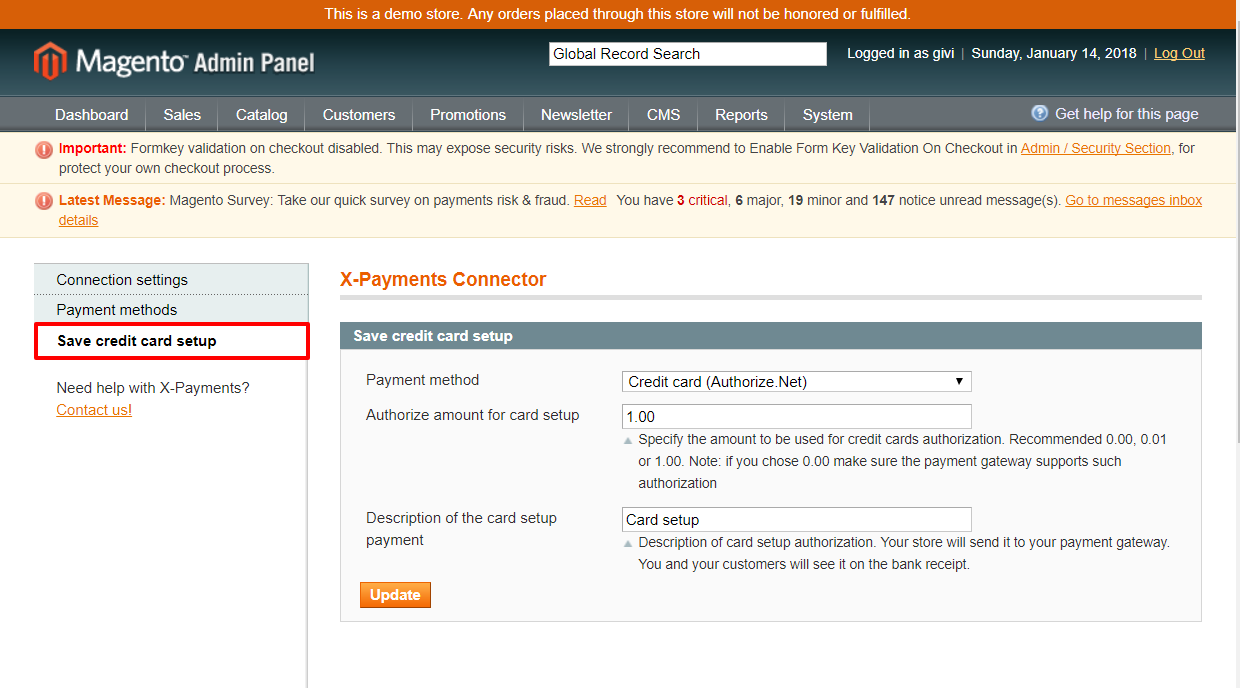The width and height of the screenshot is (1240, 688).
Task: Click the Latest Message alert icon
Action: pyautogui.click(x=44, y=201)
